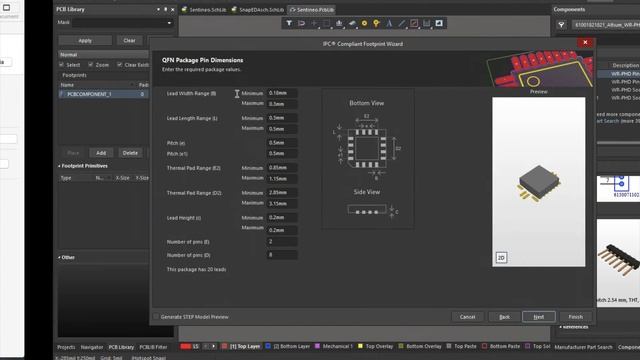The width and height of the screenshot is (640, 360).
Task: Open the LS layer set menu
Action: click(x=196, y=346)
